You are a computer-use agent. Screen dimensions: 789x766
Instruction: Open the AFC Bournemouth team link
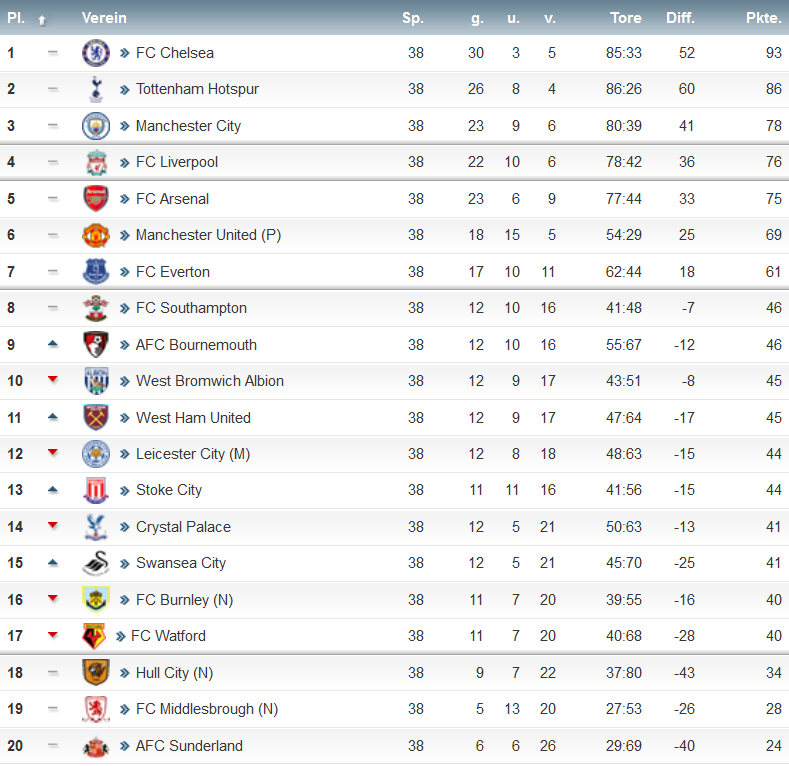(196, 345)
